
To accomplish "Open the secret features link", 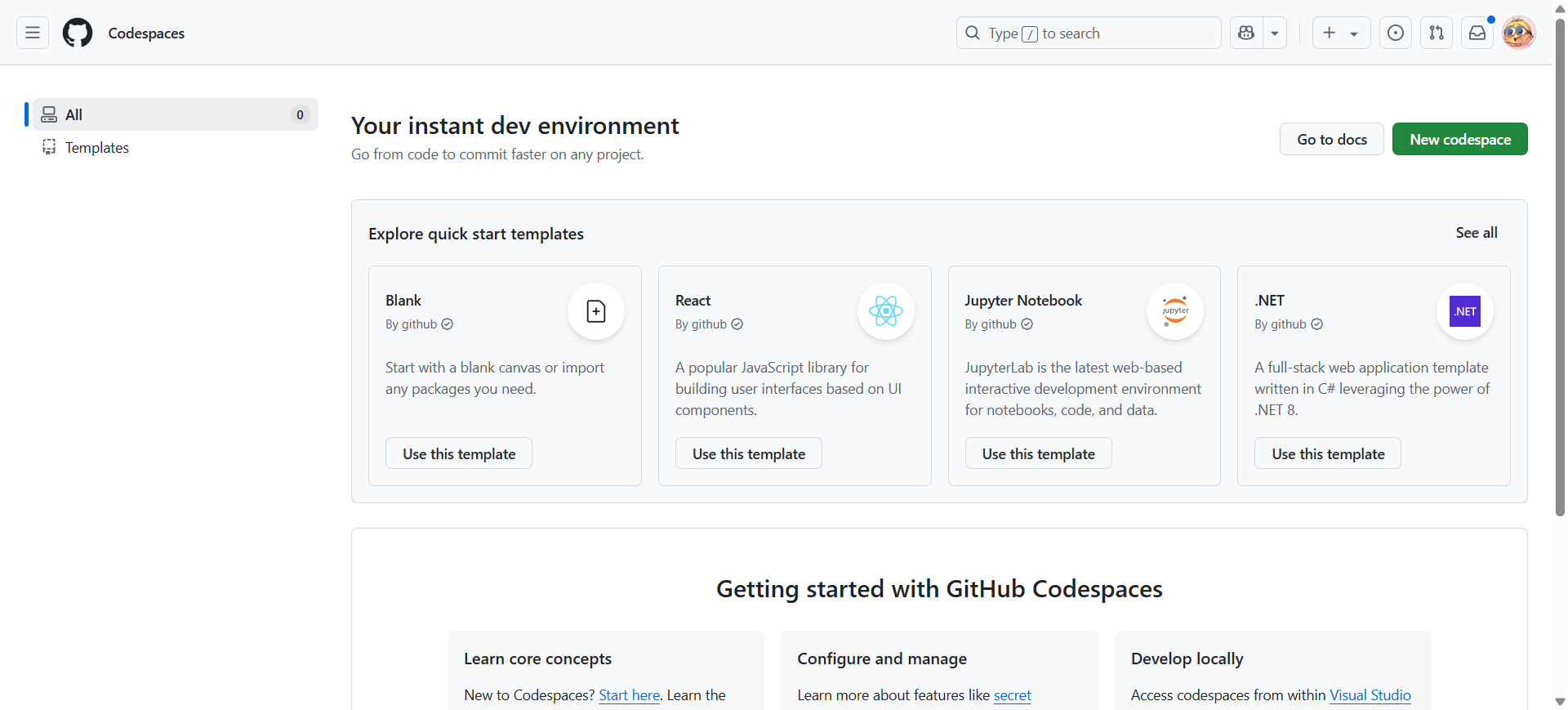I will (x=1013, y=695).
